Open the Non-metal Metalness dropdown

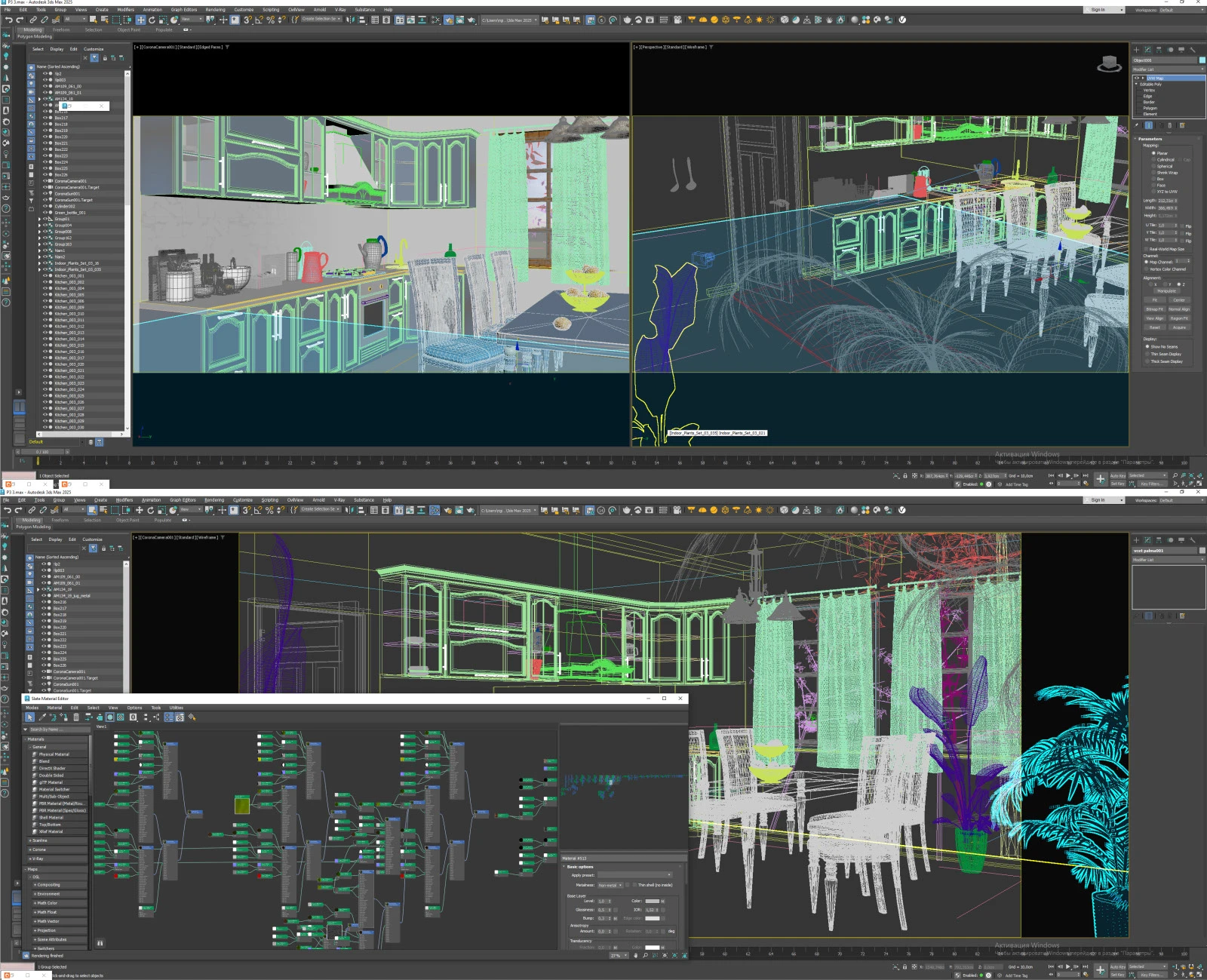[x=609, y=885]
